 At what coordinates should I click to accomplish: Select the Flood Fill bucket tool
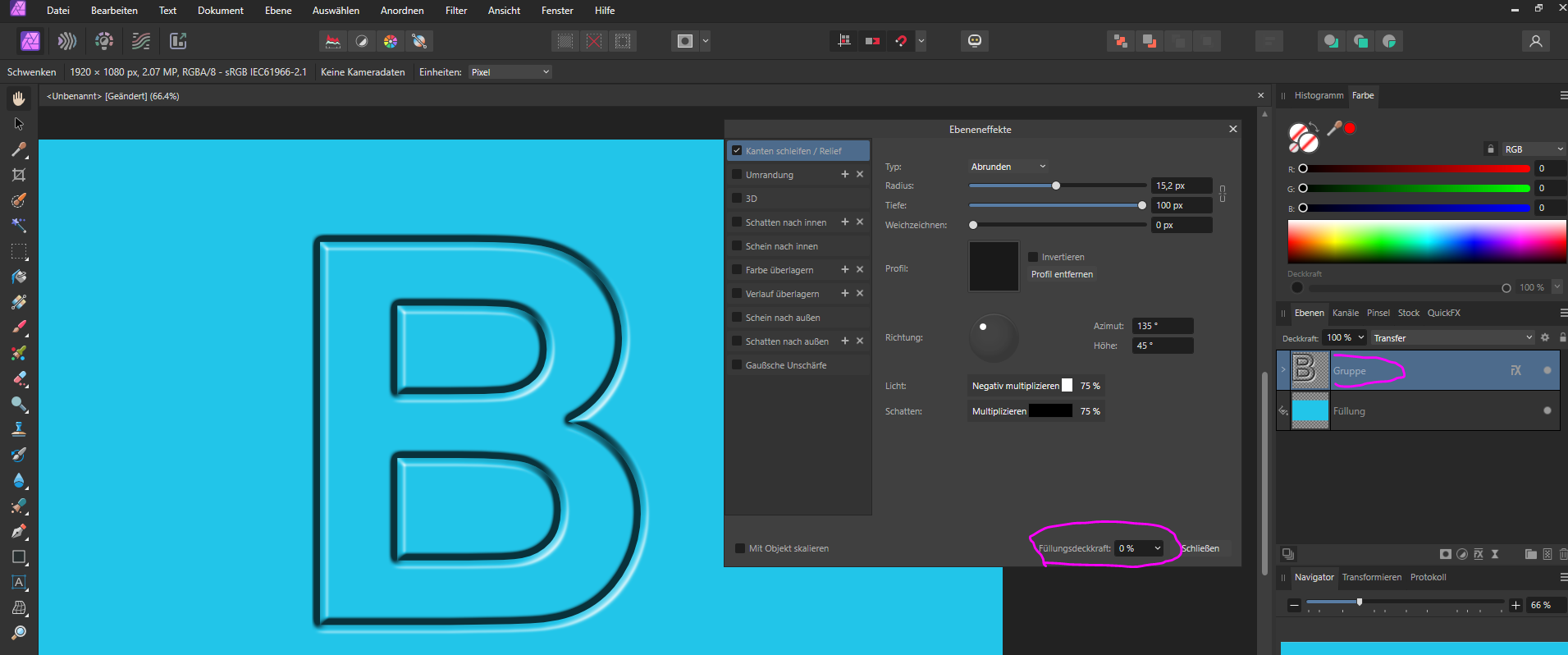point(19,277)
